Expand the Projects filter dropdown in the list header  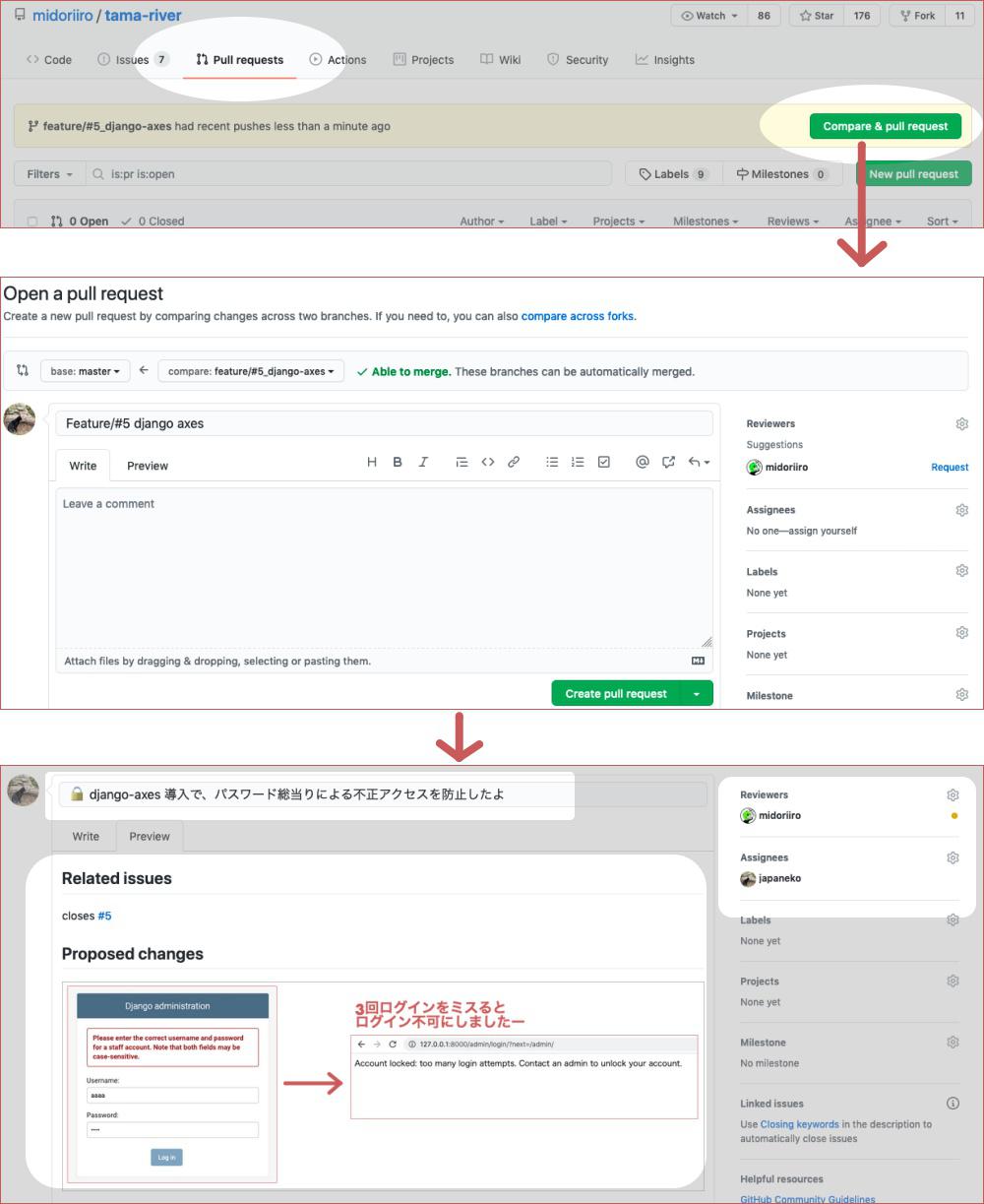coord(618,222)
